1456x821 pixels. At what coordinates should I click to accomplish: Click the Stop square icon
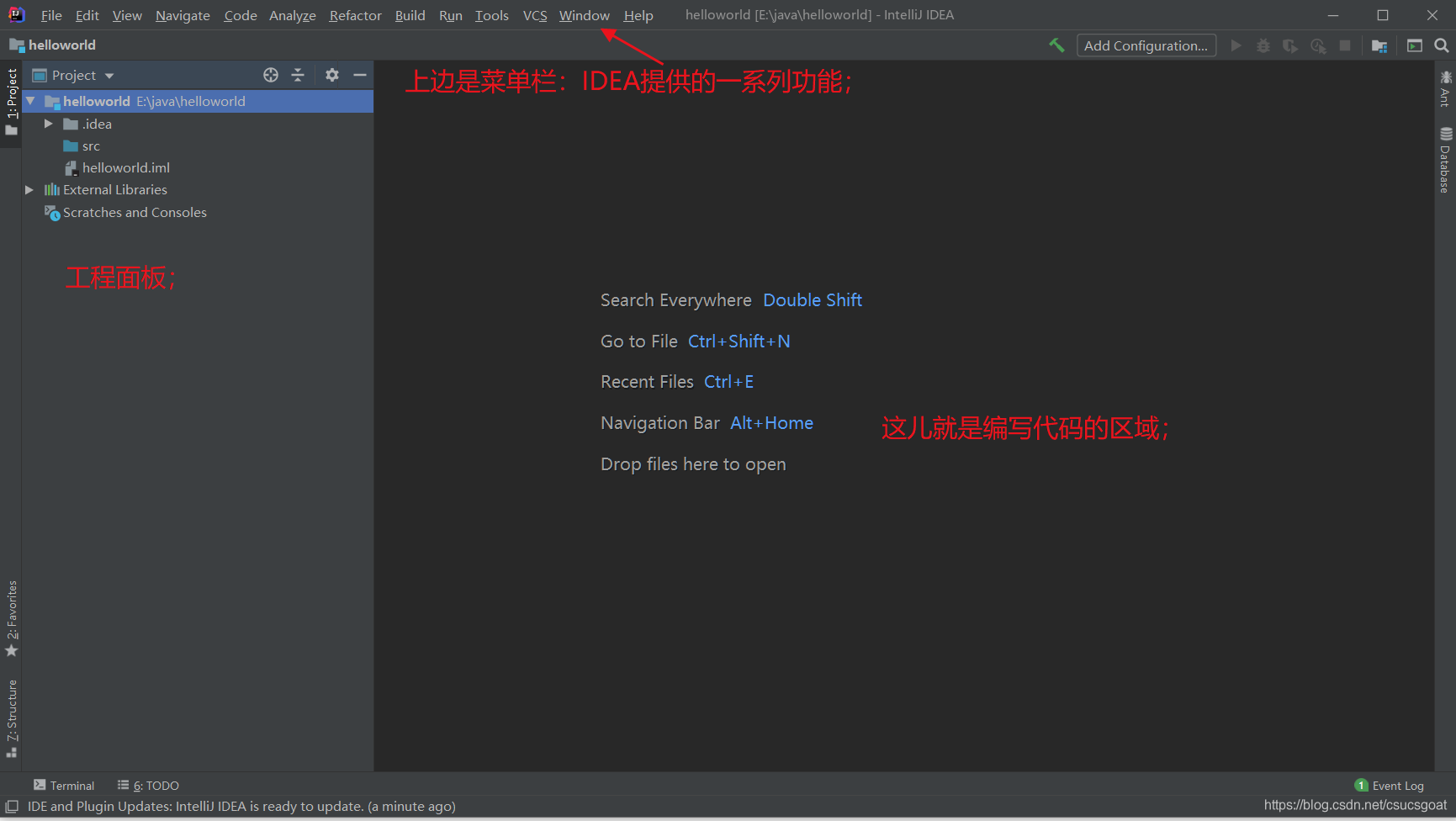click(1345, 45)
